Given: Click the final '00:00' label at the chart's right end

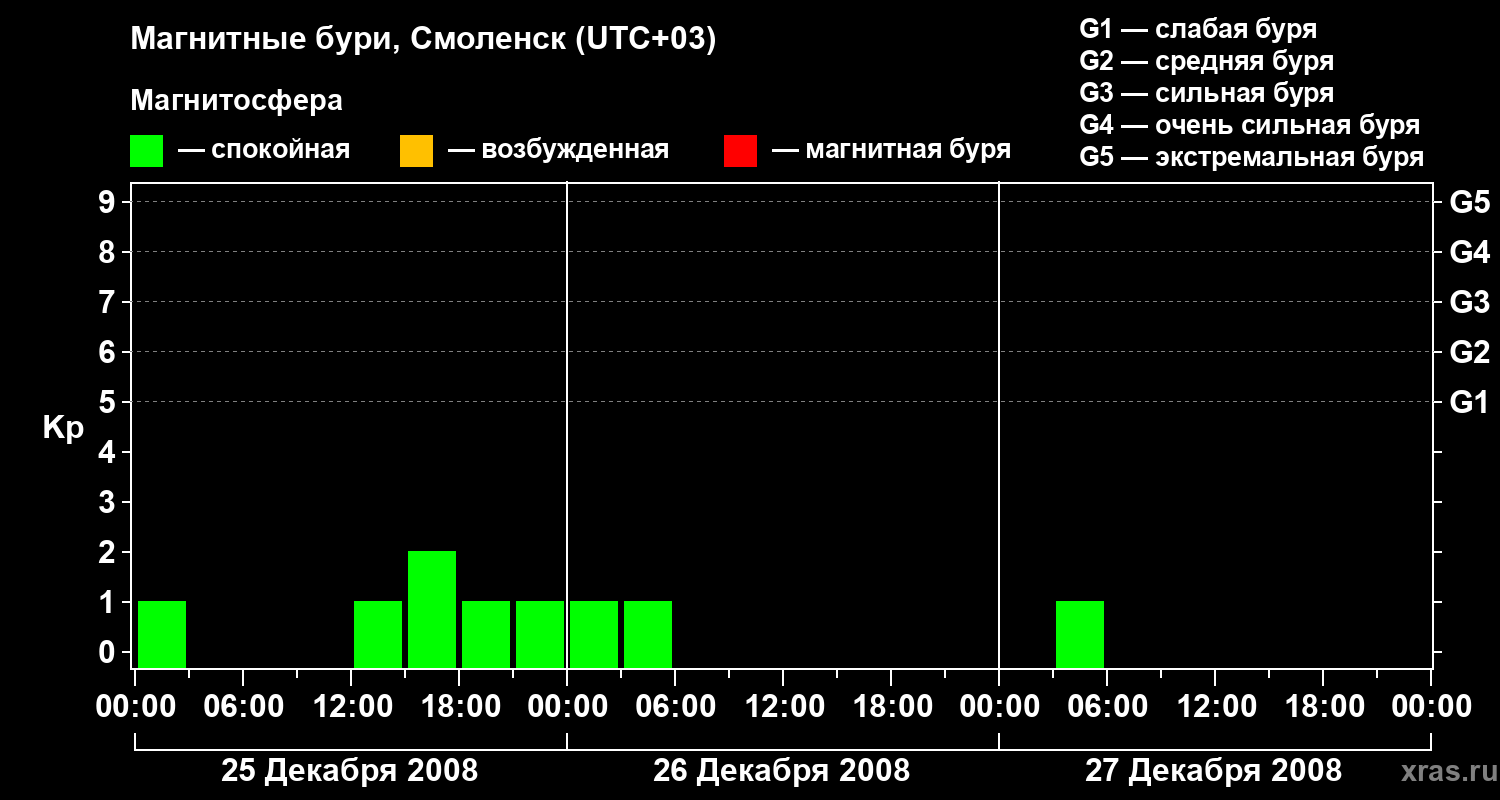Looking at the screenshot, I should click(x=1431, y=707).
